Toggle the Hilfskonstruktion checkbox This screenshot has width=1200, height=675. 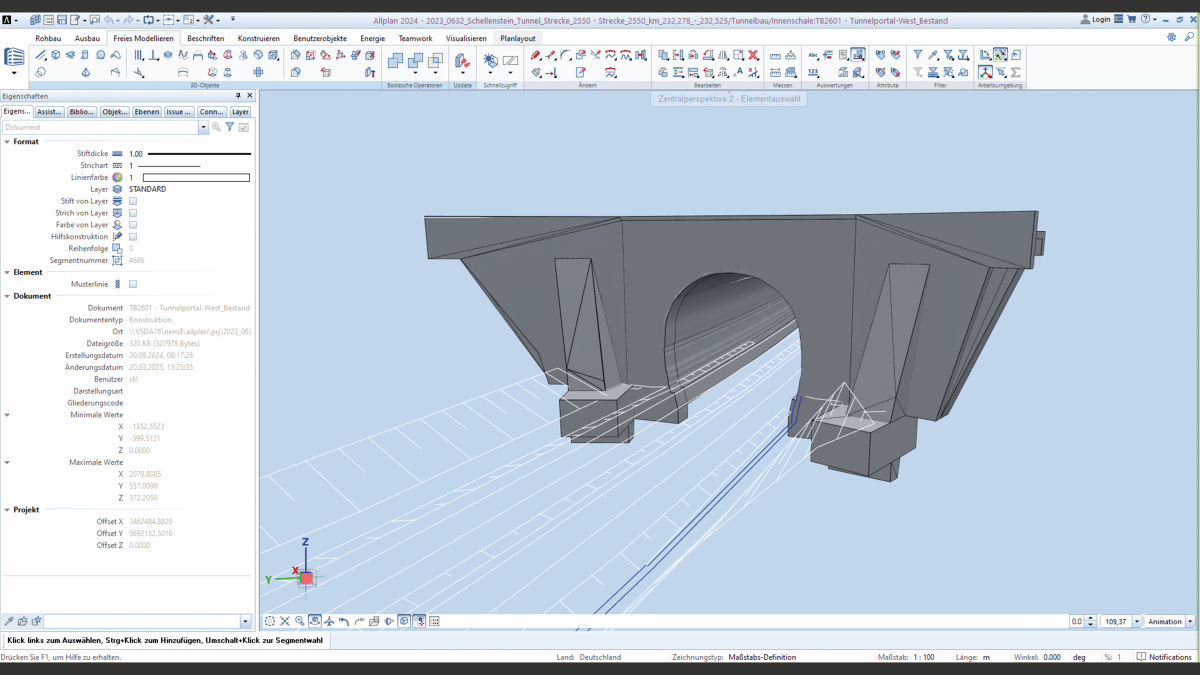click(x=133, y=237)
